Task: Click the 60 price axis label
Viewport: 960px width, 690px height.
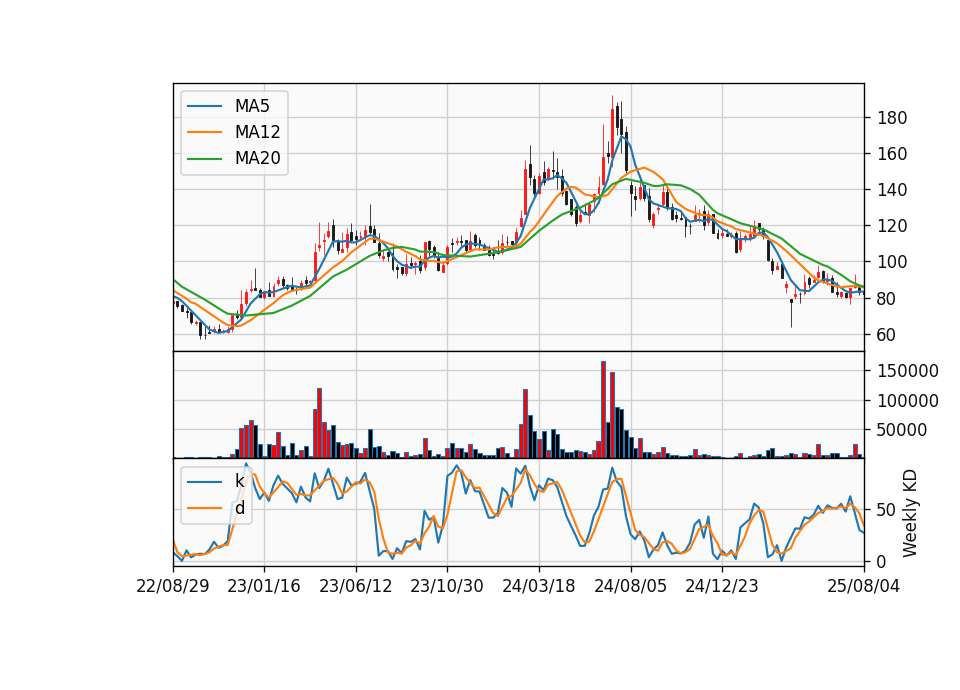Action: click(887, 335)
